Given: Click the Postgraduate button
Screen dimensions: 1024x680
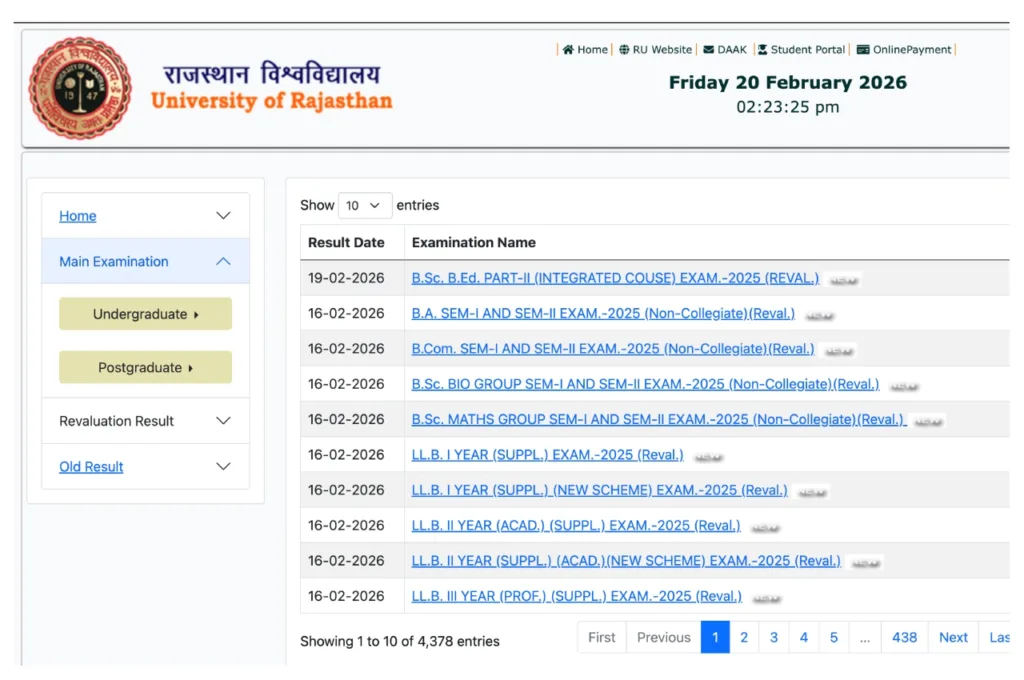Looking at the screenshot, I should point(145,367).
